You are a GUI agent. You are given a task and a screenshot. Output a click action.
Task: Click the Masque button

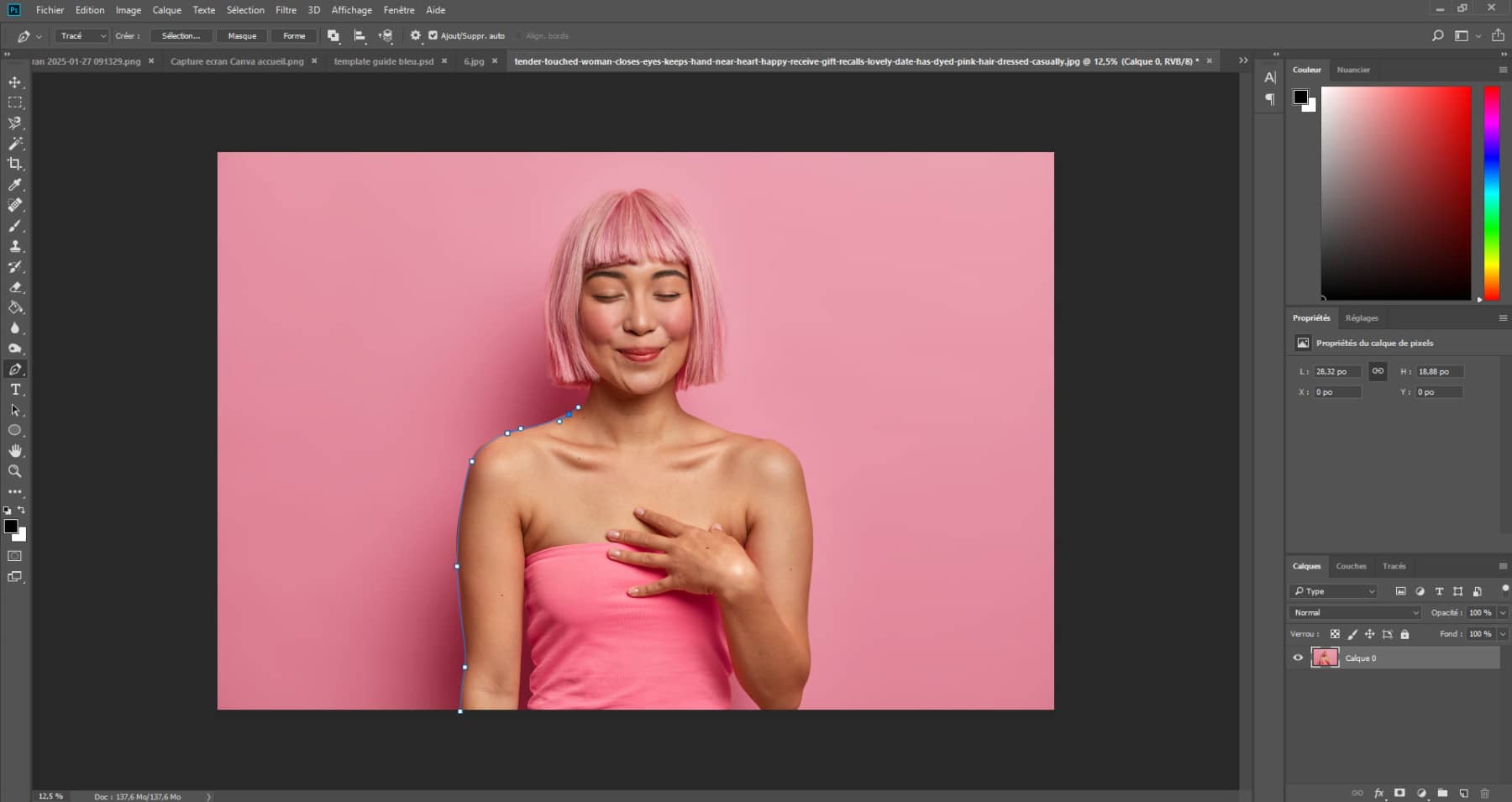[242, 36]
